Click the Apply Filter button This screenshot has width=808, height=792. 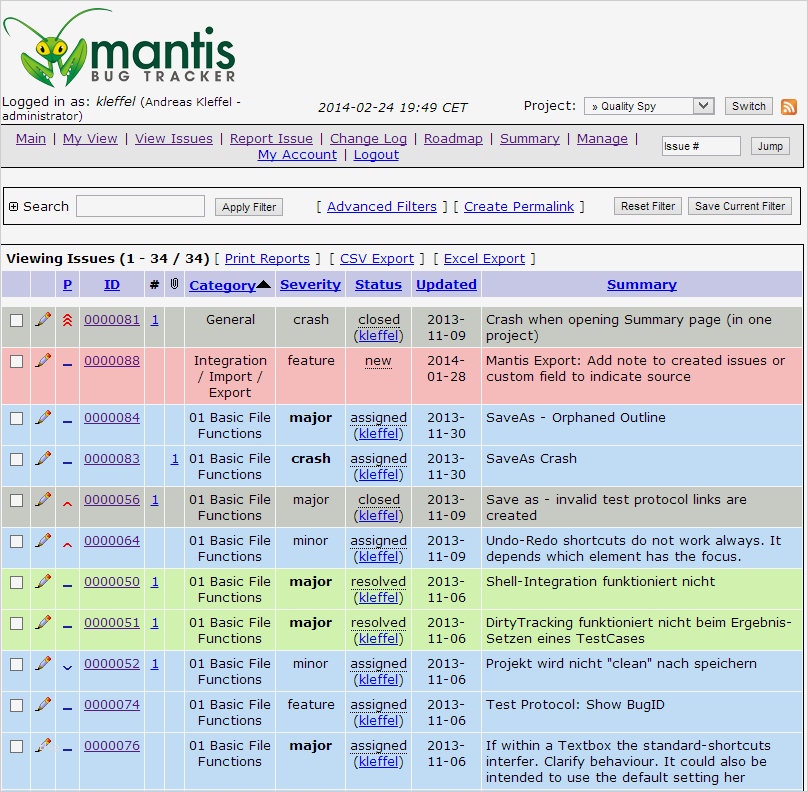249,207
